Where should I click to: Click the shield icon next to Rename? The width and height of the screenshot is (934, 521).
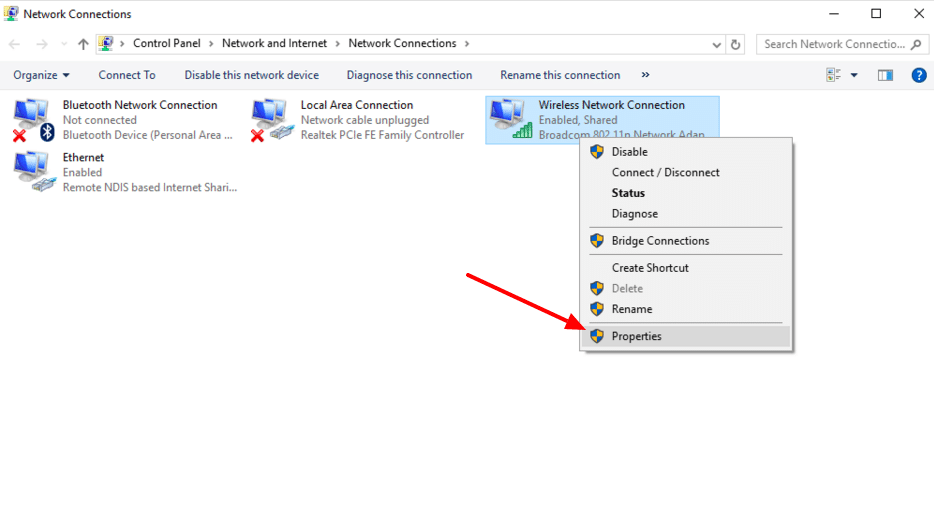point(597,310)
